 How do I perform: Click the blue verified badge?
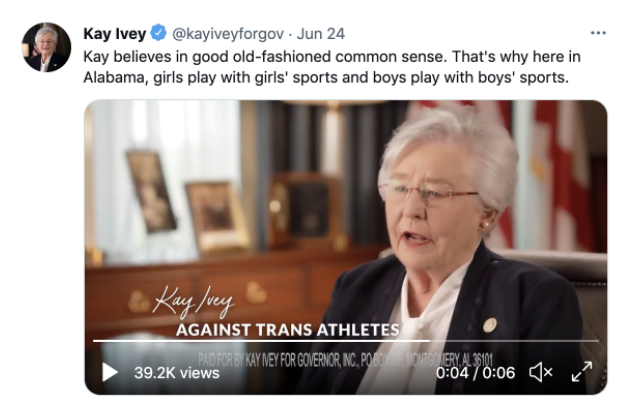tap(158, 33)
